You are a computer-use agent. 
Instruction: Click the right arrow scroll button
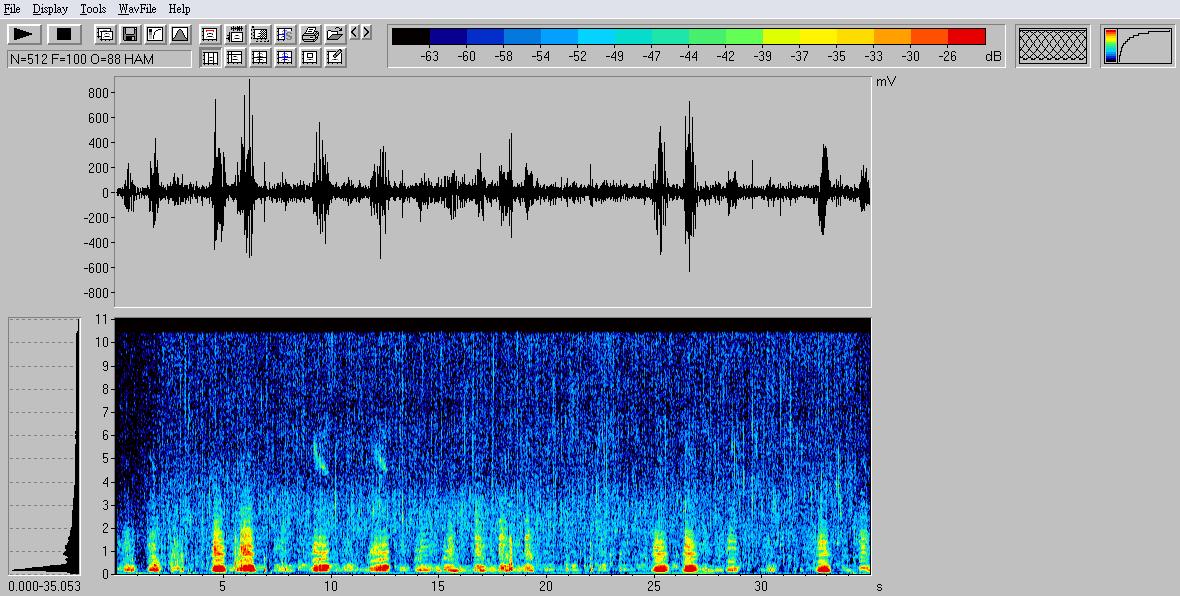point(366,33)
